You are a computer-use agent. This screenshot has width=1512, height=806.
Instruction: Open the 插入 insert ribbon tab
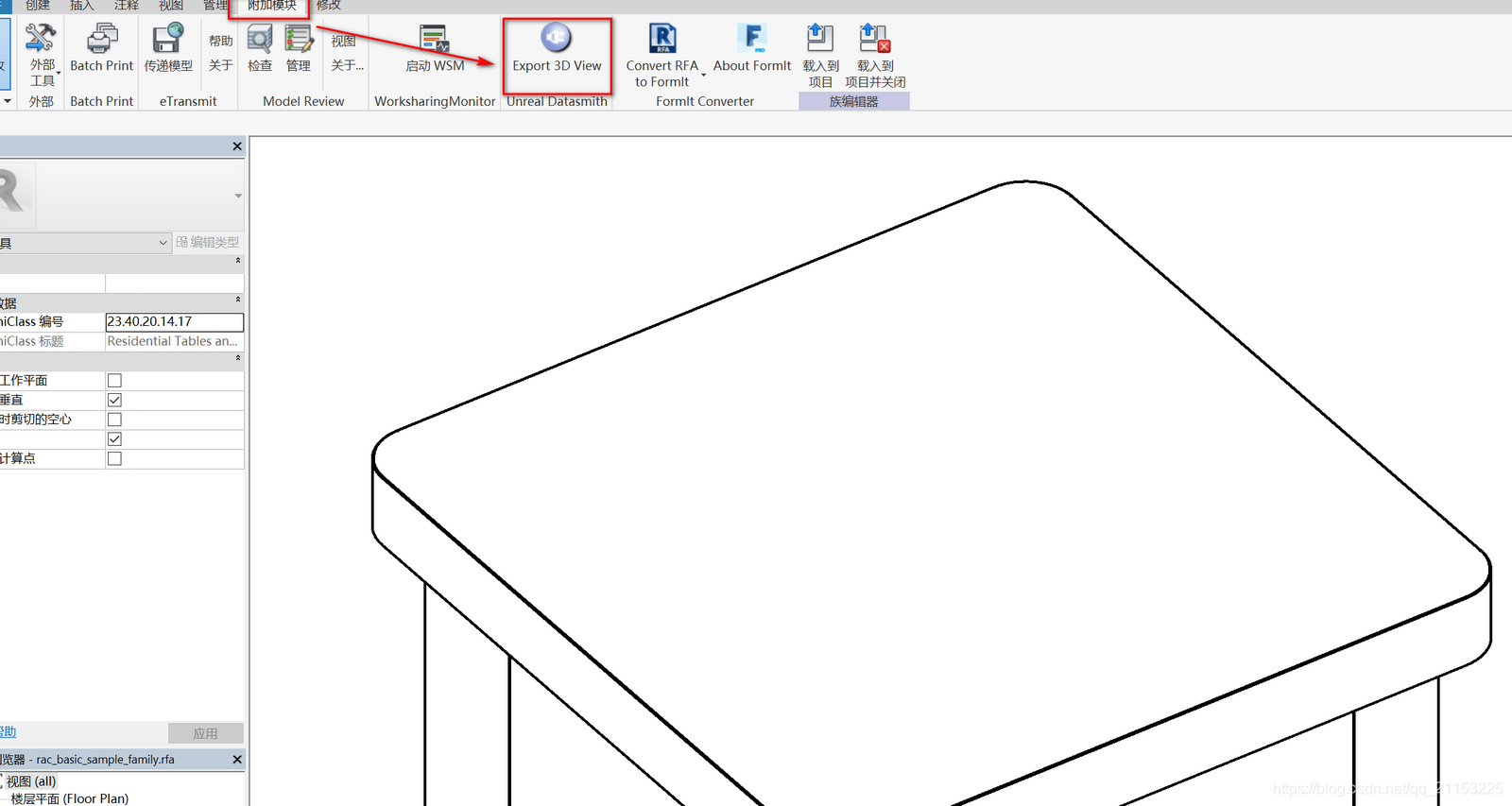pyautogui.click(x=82, y=6)
